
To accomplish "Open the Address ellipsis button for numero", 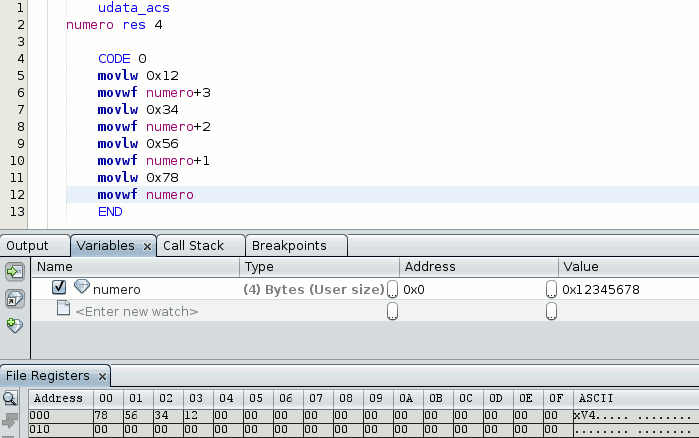I will coord(551,289).
